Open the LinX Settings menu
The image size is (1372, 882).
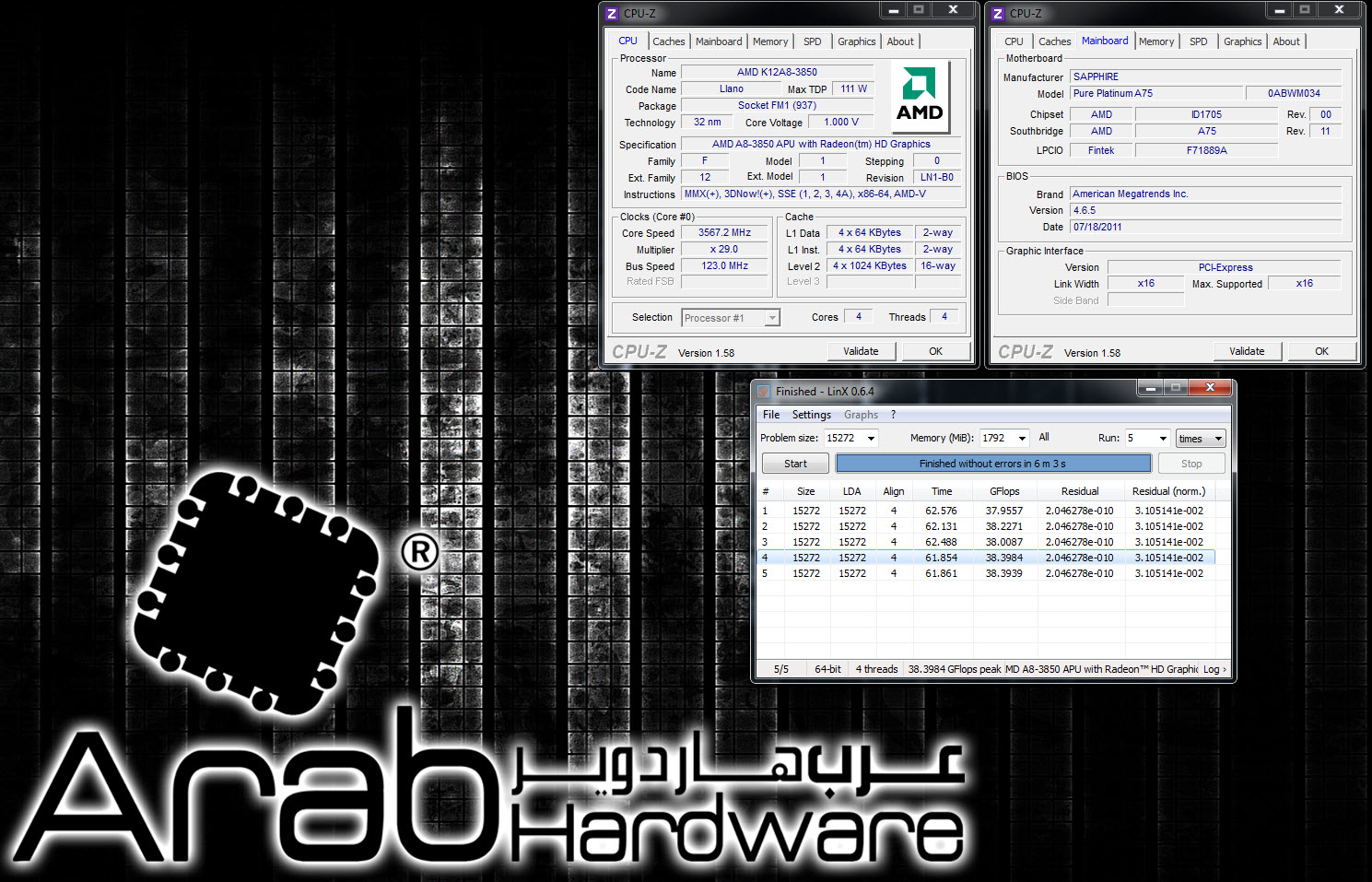tap(812, 415)
